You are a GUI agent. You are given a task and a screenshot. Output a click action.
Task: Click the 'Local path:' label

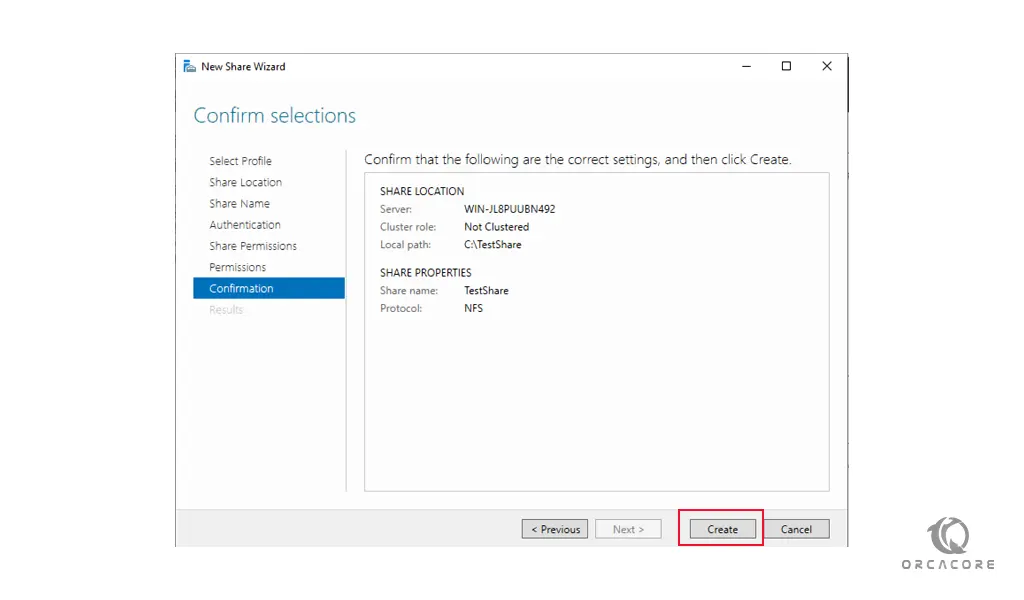tap(406, 244)
